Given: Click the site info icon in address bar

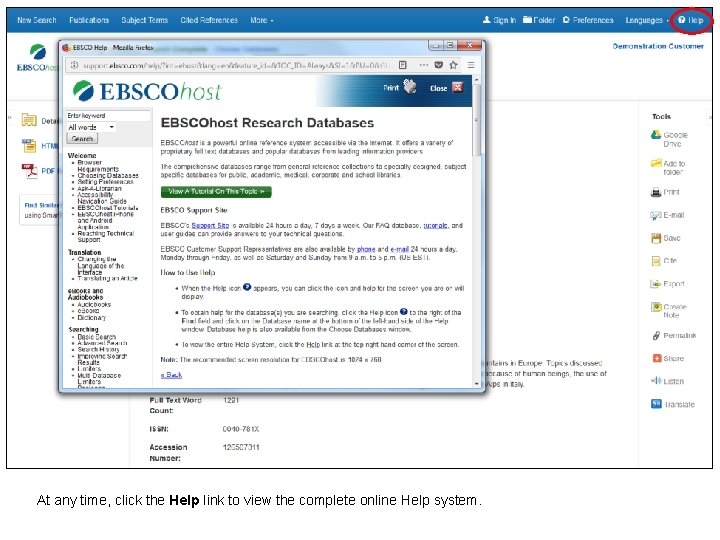Looking at the screenshot, I should [74, 65].
